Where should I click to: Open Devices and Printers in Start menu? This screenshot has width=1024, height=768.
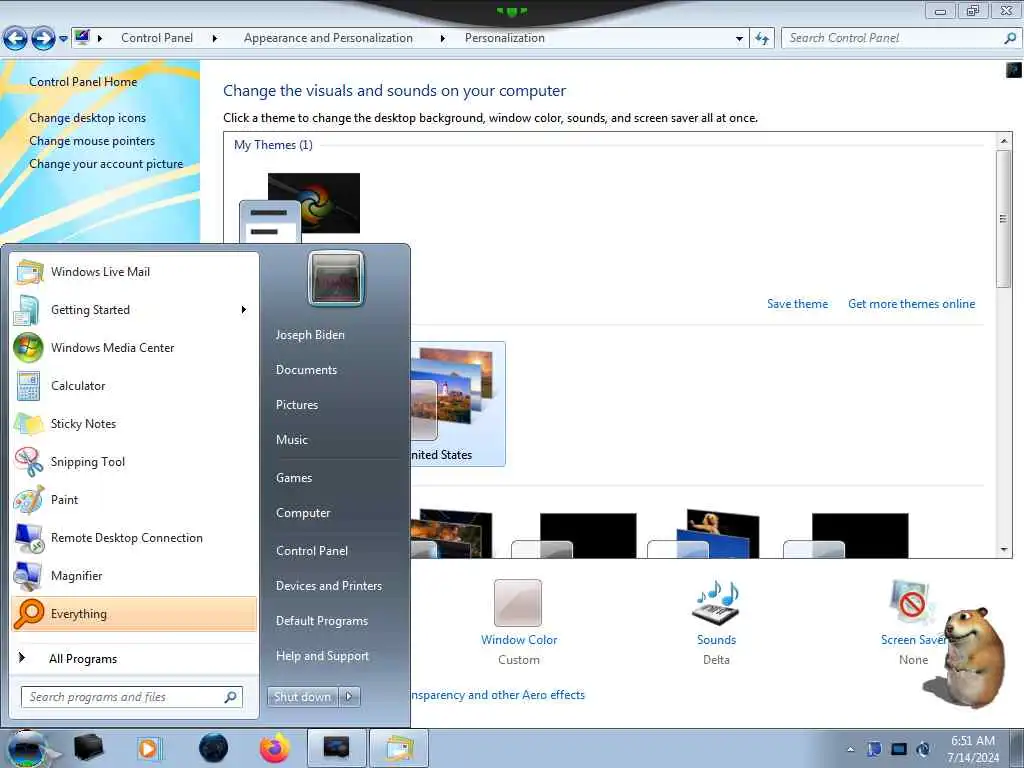point(328,586)
